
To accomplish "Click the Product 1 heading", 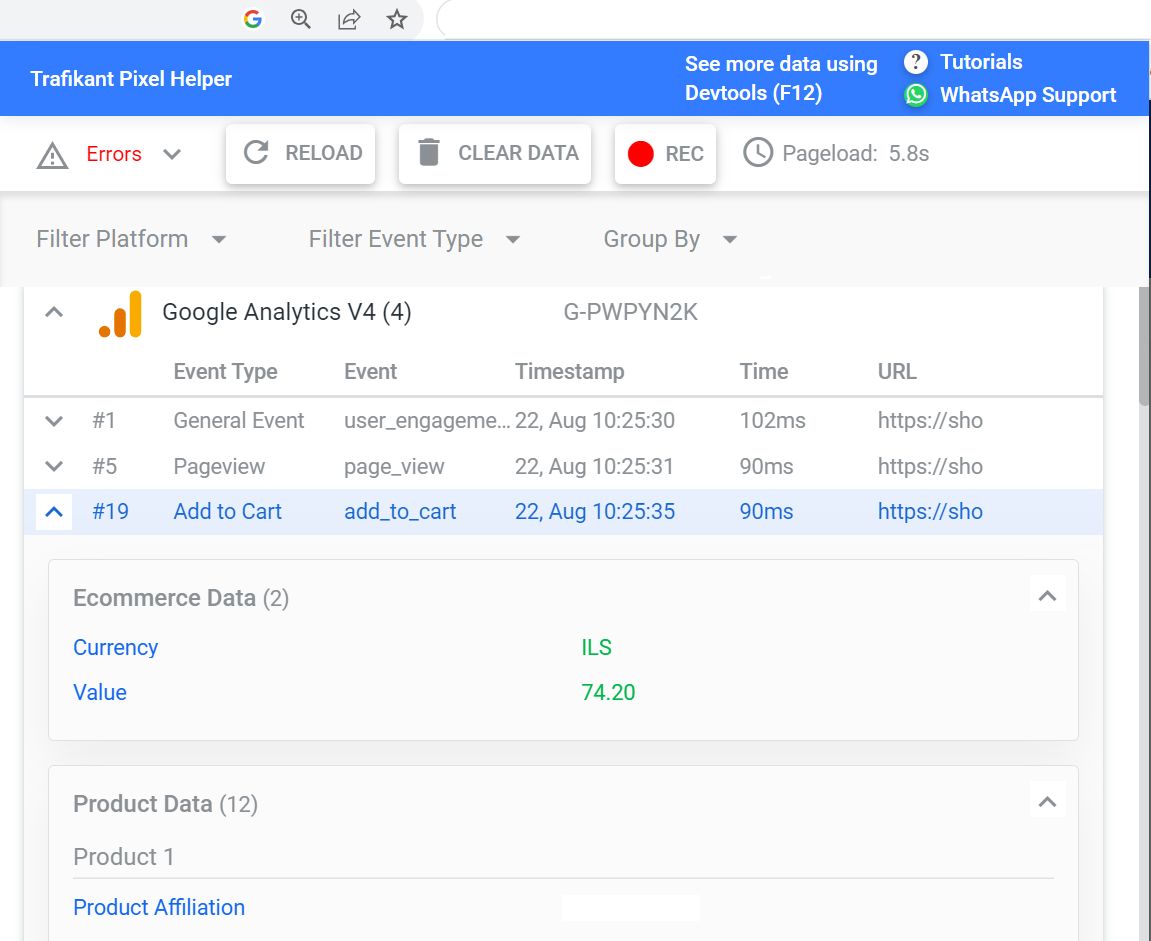I will click(x=123, y=857).
